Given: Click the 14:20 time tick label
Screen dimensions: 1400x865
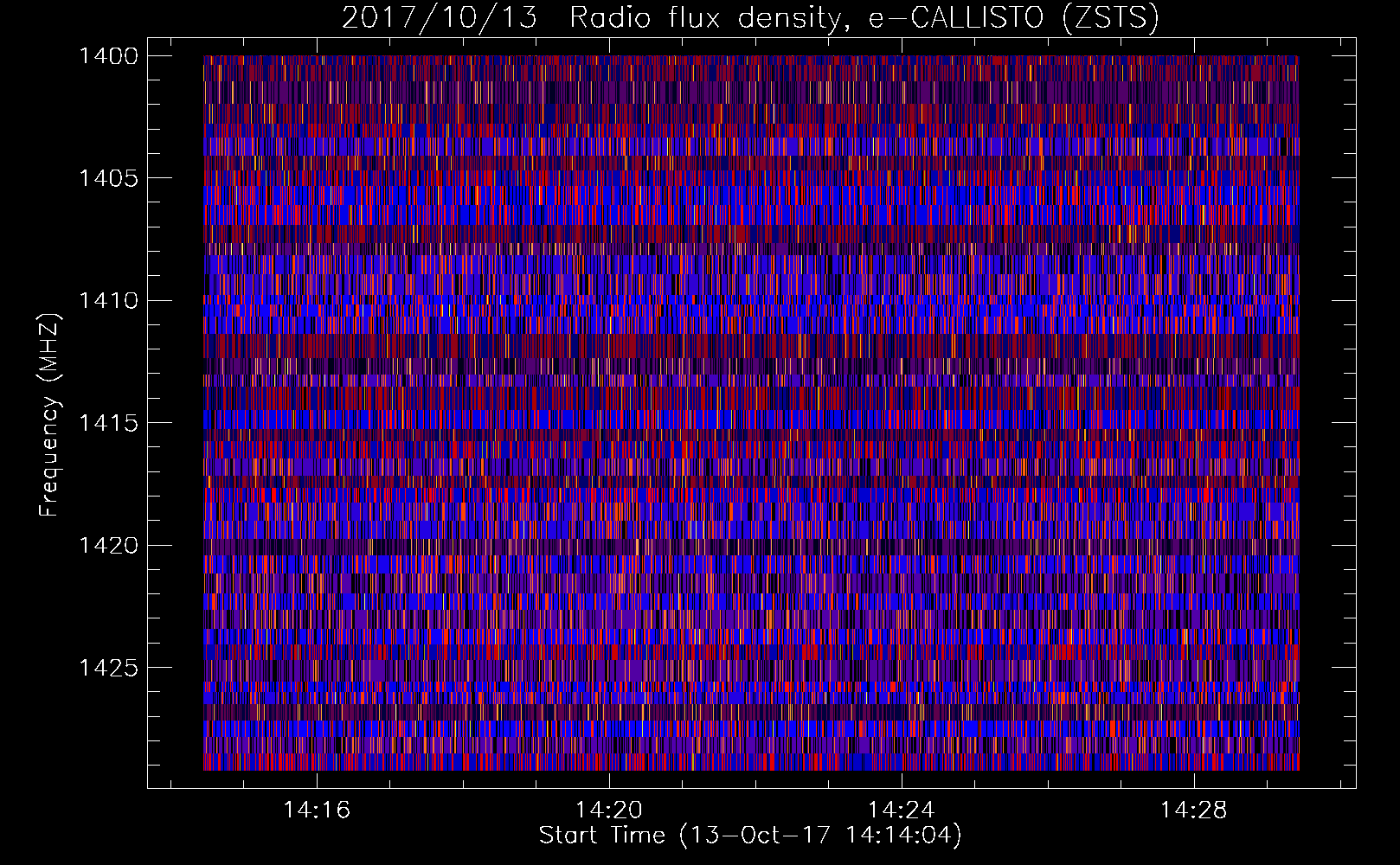Looking at the screenshot, I should [609, 810].
